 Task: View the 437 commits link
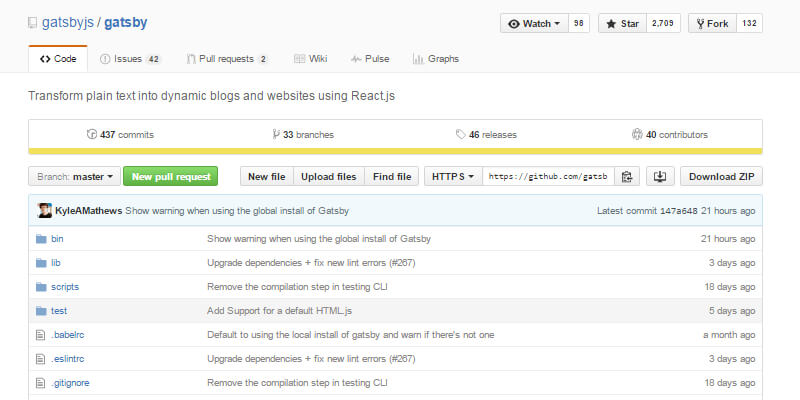coord(120,134)
